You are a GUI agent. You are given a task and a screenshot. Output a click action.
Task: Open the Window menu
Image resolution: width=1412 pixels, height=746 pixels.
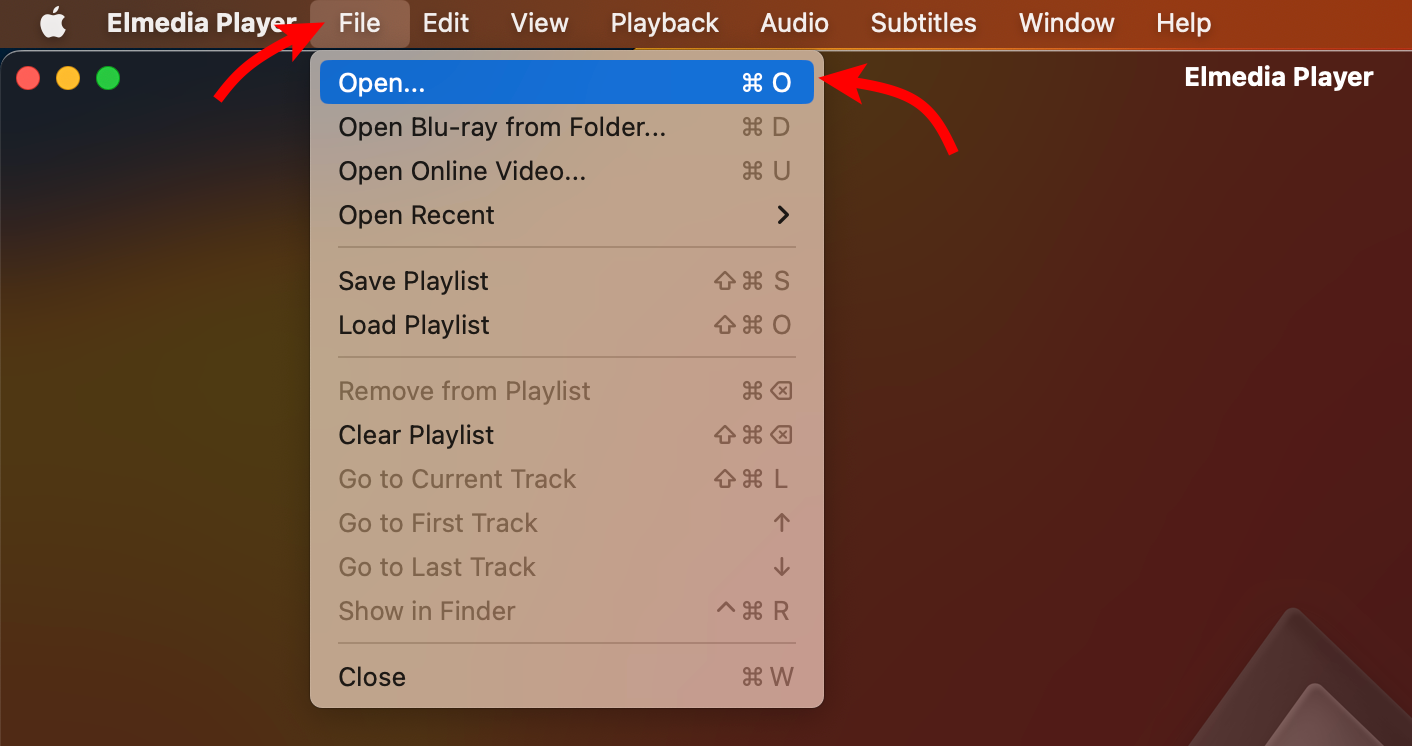pyautogui.click(x=1066, y=23)
